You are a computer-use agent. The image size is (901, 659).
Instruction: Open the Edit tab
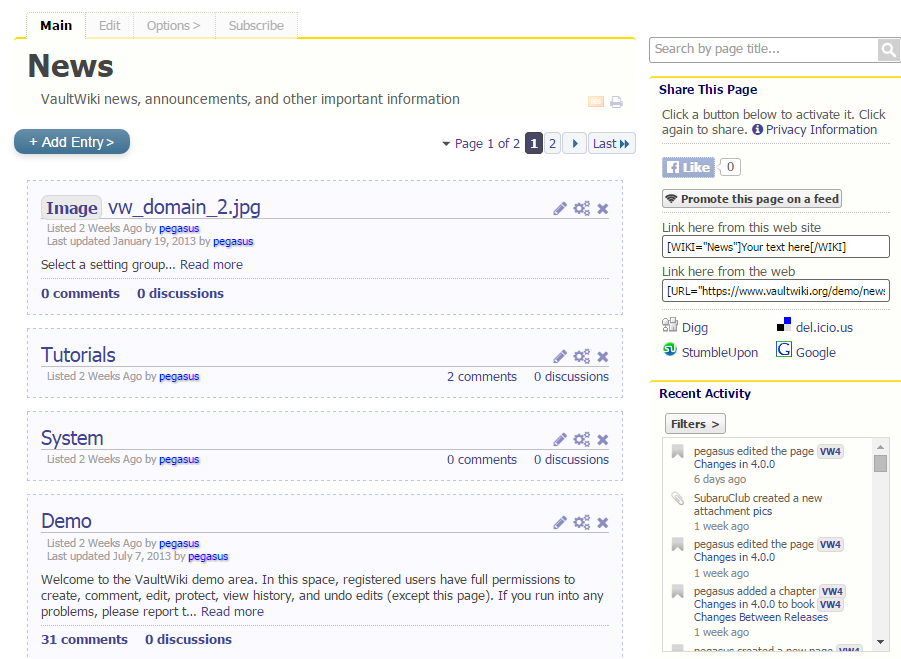(109, 26)
